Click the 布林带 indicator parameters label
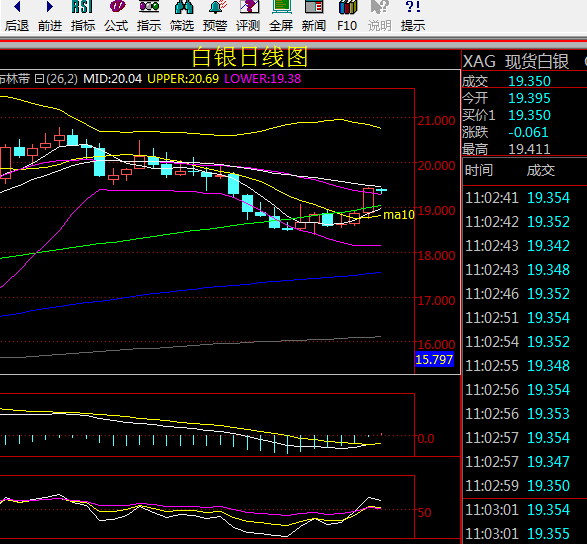The width and height of the screenshot is (587, 544). (39, 79)
